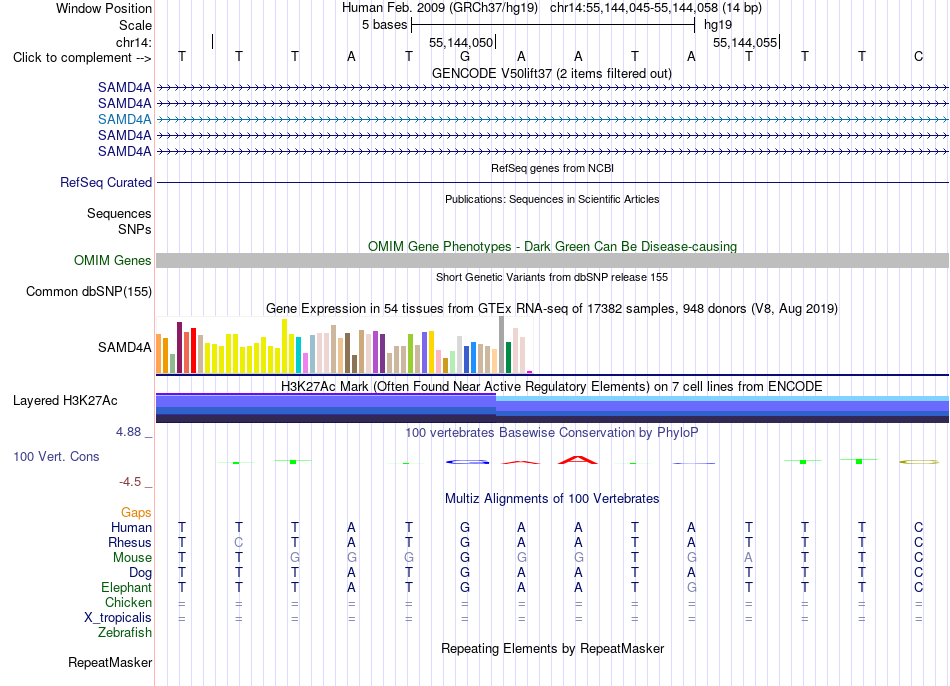950x686 pixels.
Task: Click the tallest dark gray bar in GTEx chart
Action: [501, 344]
